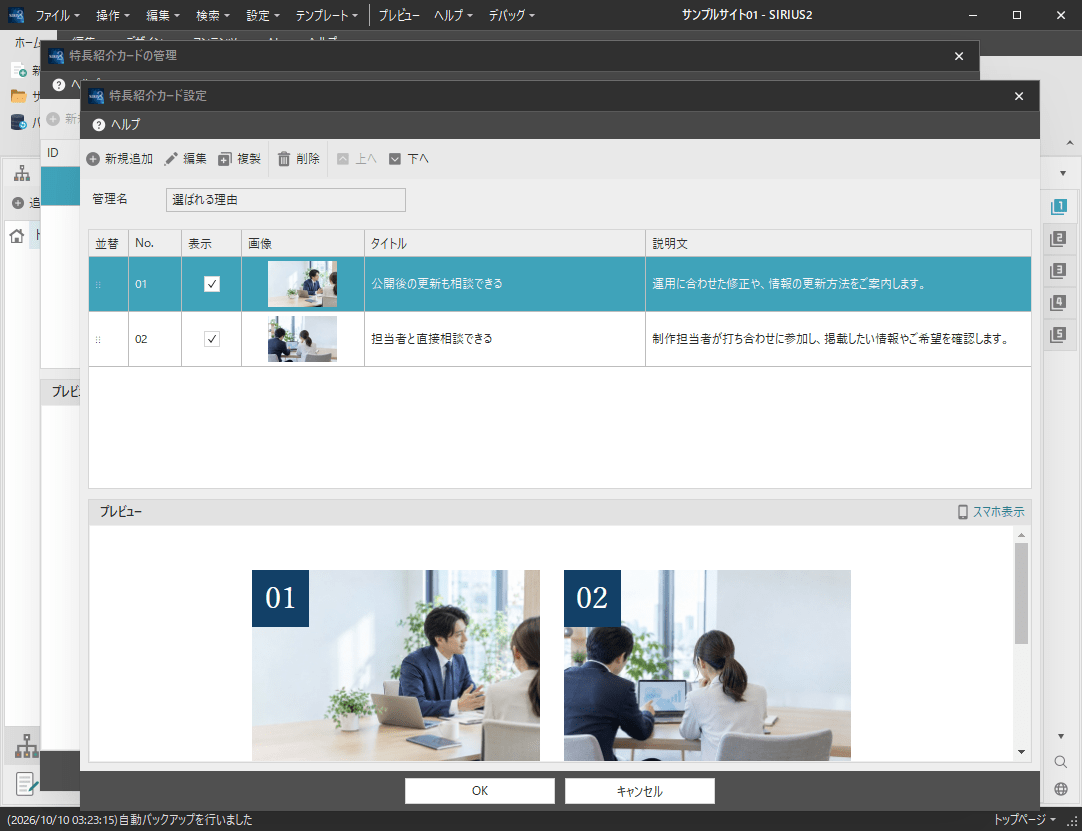Click description starting 制作担当者が打ち合わせに参加し

click(x=832, y=339)
